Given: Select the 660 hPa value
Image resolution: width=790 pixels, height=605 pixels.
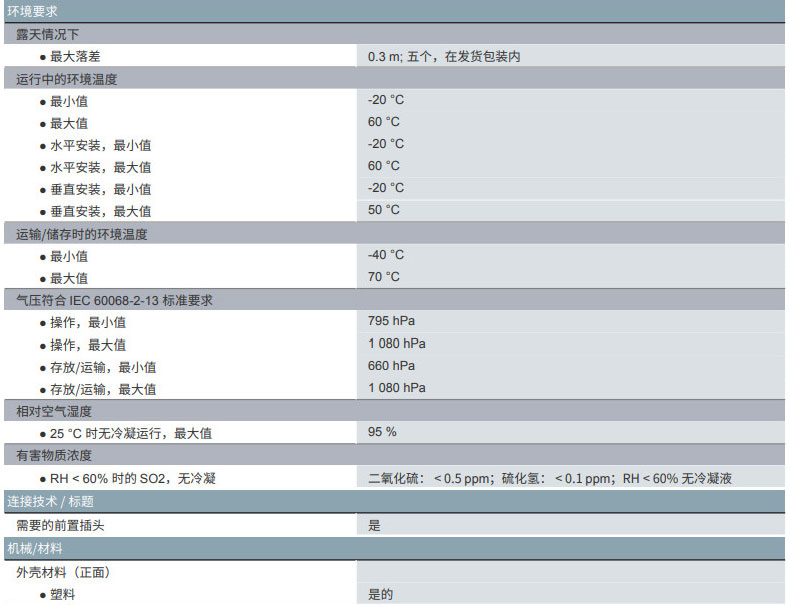Looking at the screenshot, I should point(391,366).
